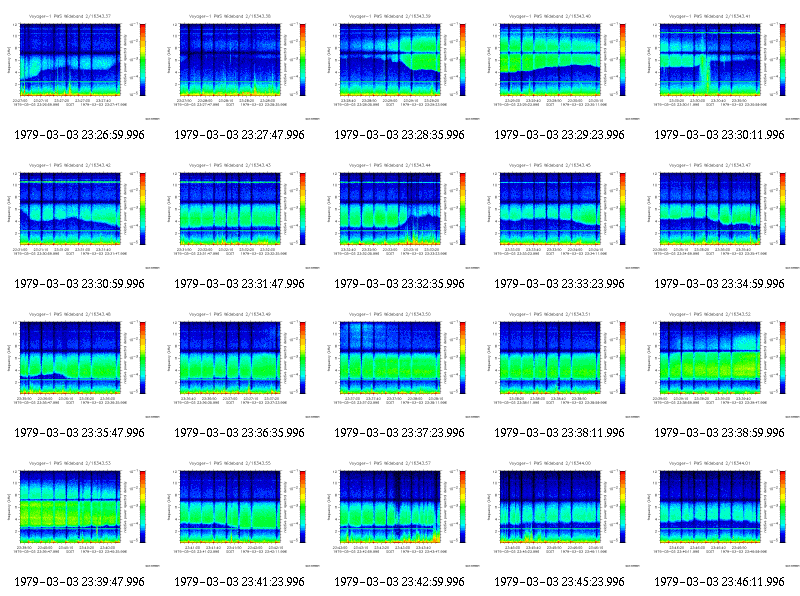Click the caption text 1979-03-03 23:46:11.996
Image resolution: width=800 pixels, height=596 pixels.
point(719,582)
